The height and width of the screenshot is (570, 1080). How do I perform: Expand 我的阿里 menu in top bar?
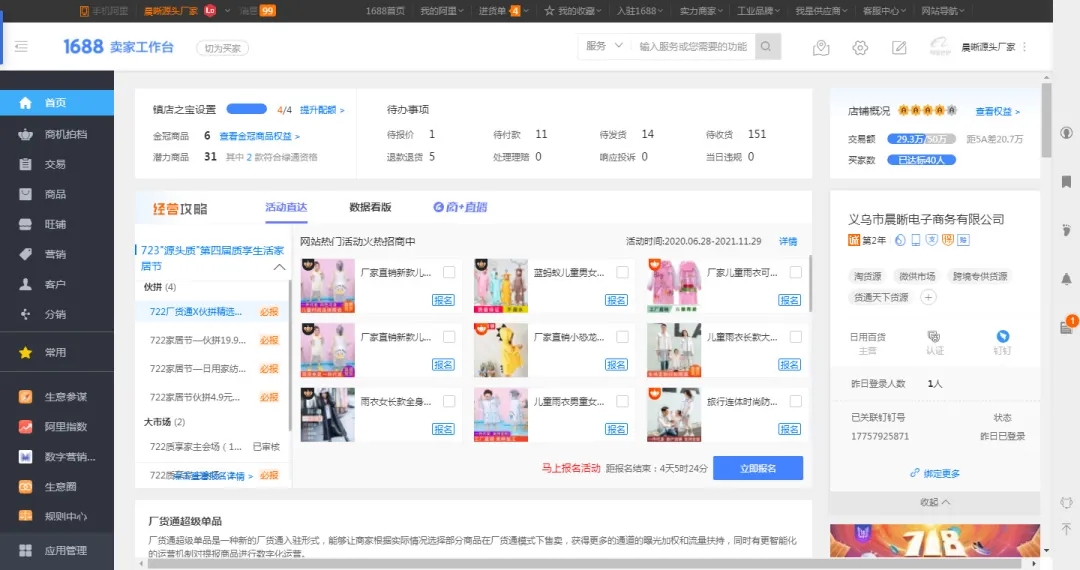pos(442,11)
